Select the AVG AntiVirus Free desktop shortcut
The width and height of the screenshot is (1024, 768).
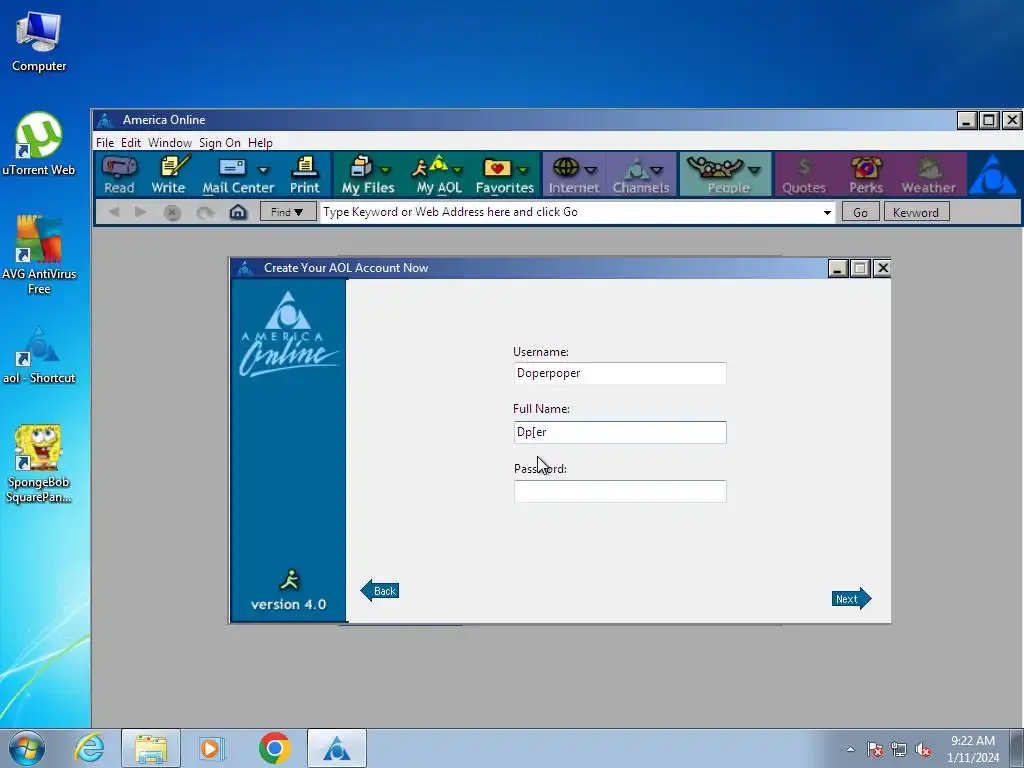click(39, 255)
